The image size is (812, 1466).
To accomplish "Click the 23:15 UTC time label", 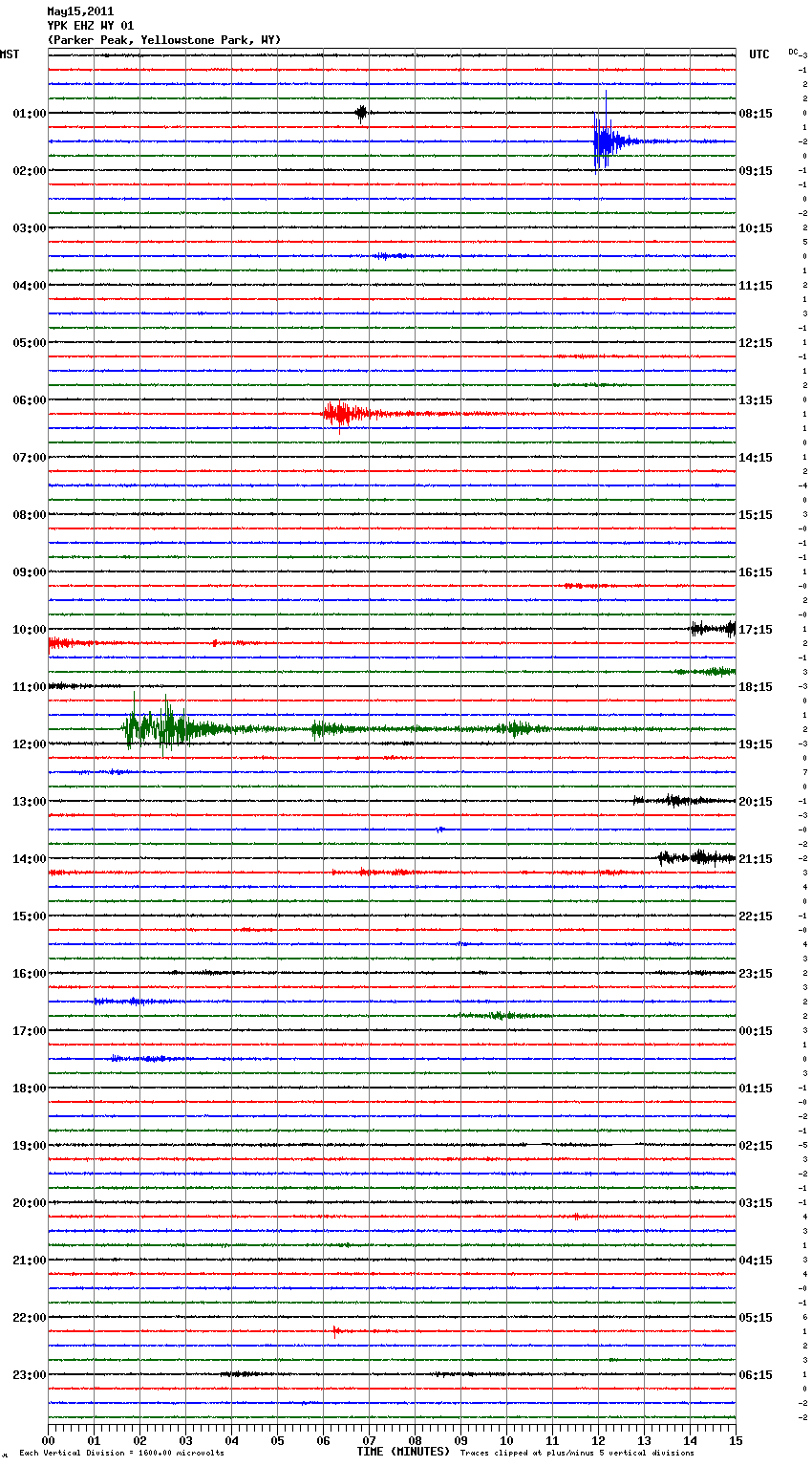I will (x=756, y=974).
